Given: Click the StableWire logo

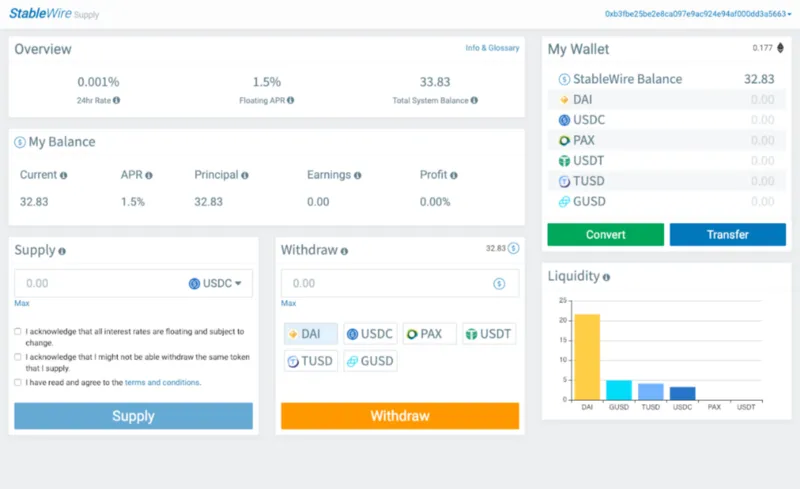Looking at the screenshot, I should click(x=40, y=13).
